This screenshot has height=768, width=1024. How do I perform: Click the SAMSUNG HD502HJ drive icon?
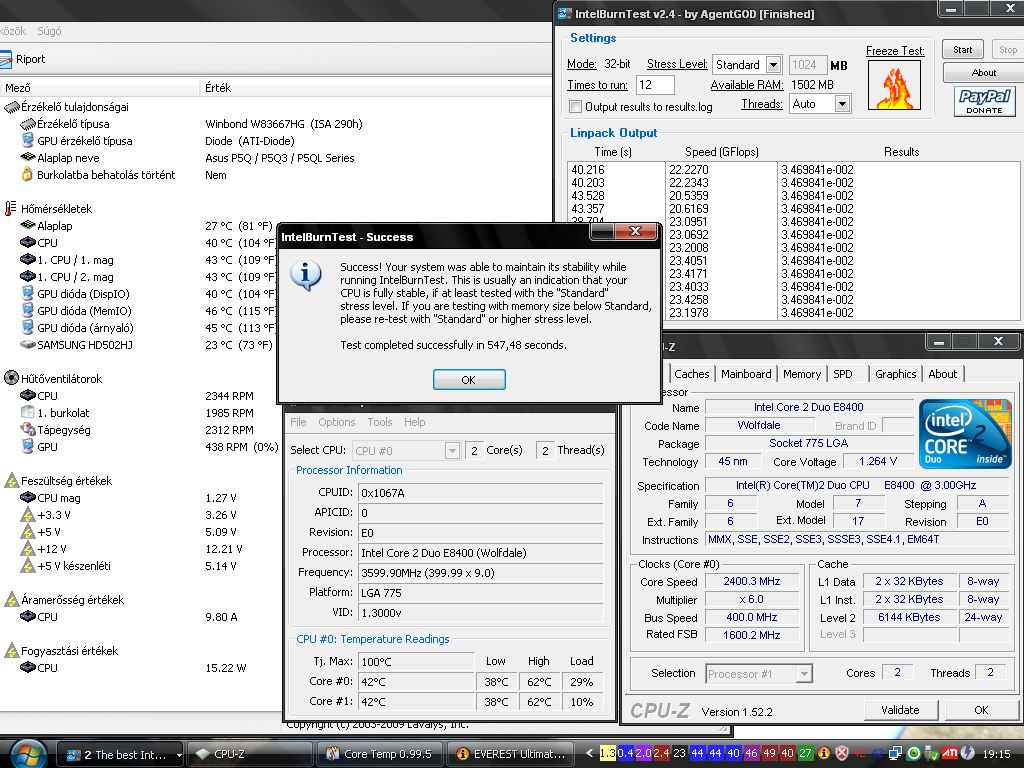(x=27, y=344)
